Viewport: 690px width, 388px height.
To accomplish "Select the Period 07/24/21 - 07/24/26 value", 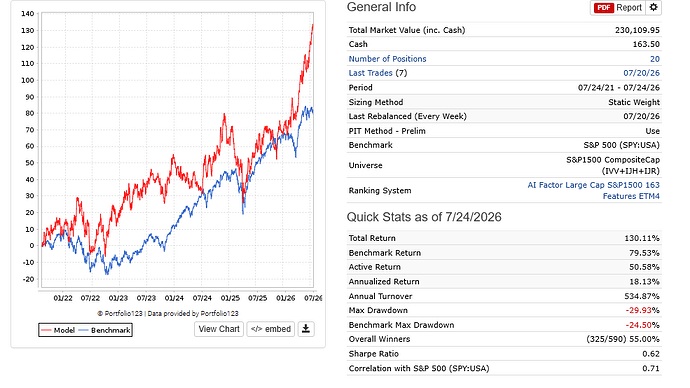I will (x=619, y=88).
